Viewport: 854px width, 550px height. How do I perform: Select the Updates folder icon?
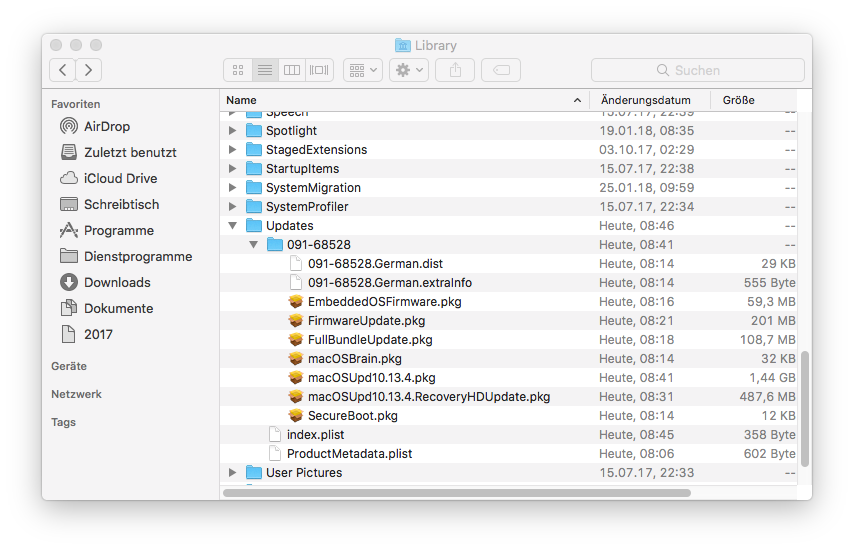pos(254,225)
